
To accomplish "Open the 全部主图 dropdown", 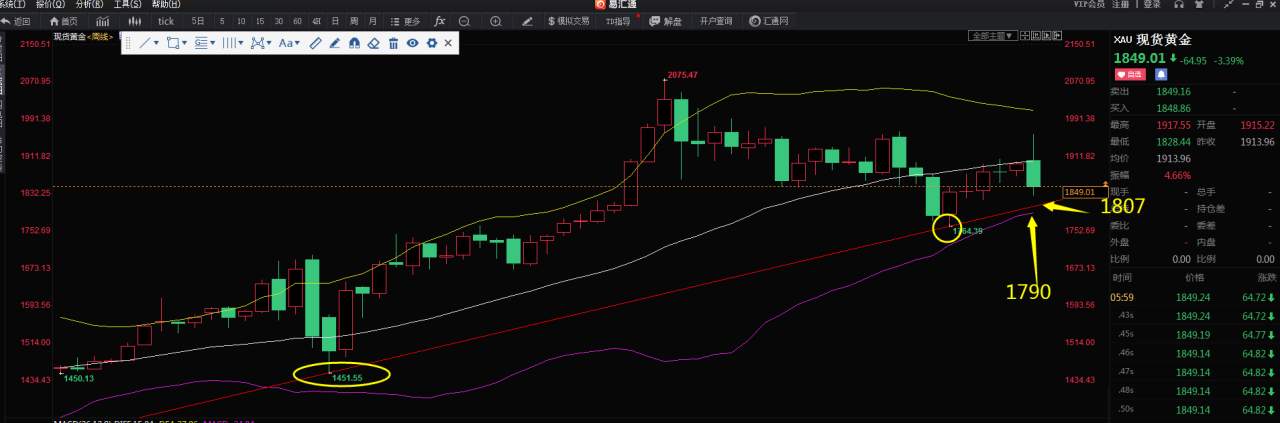I will (992, 36).
